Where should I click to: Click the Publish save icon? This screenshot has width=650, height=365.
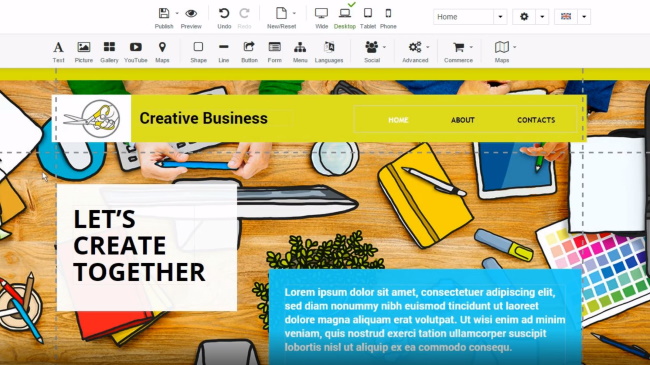click(164, 13)
